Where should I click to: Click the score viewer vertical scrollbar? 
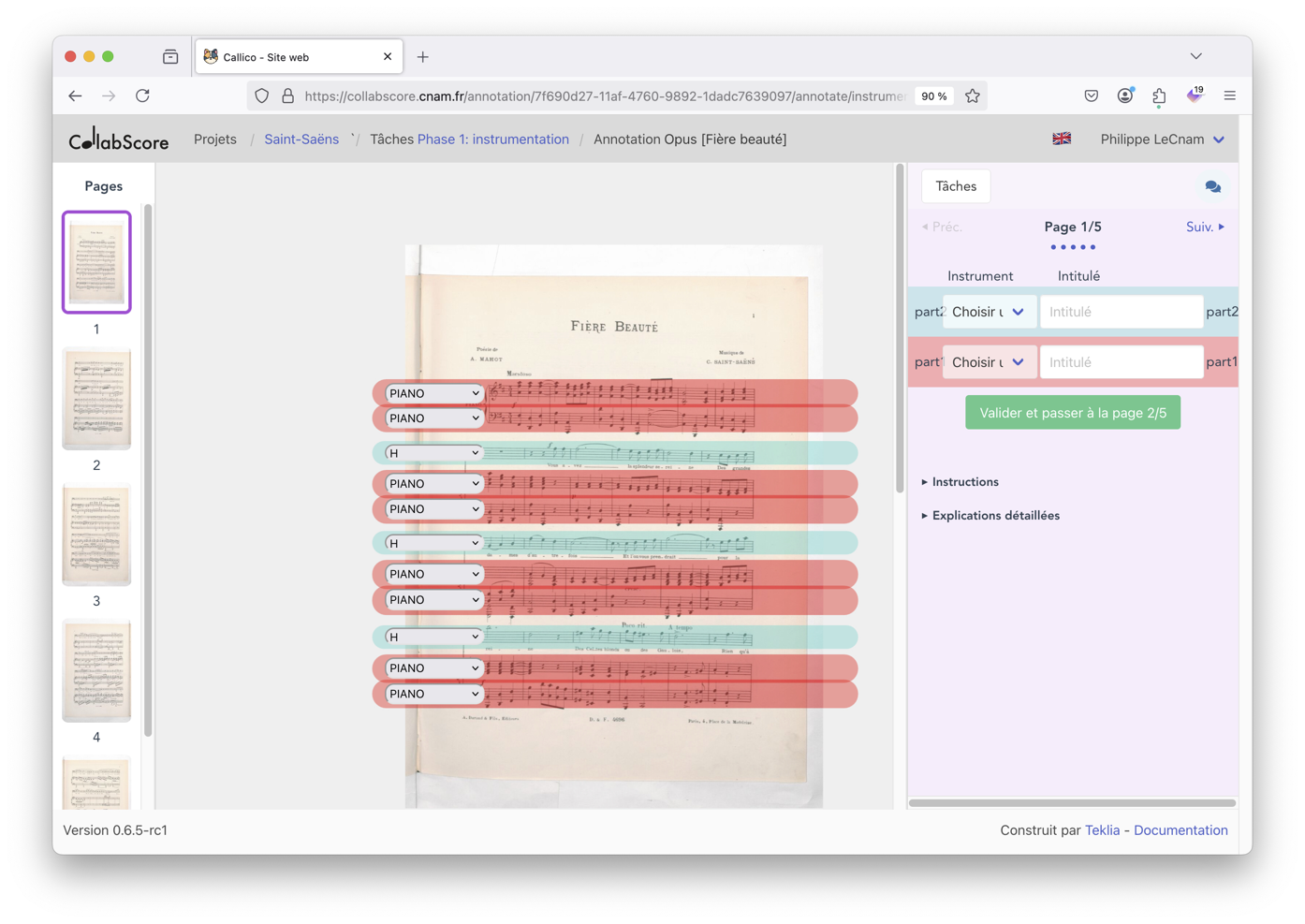[x=900, y=328]
